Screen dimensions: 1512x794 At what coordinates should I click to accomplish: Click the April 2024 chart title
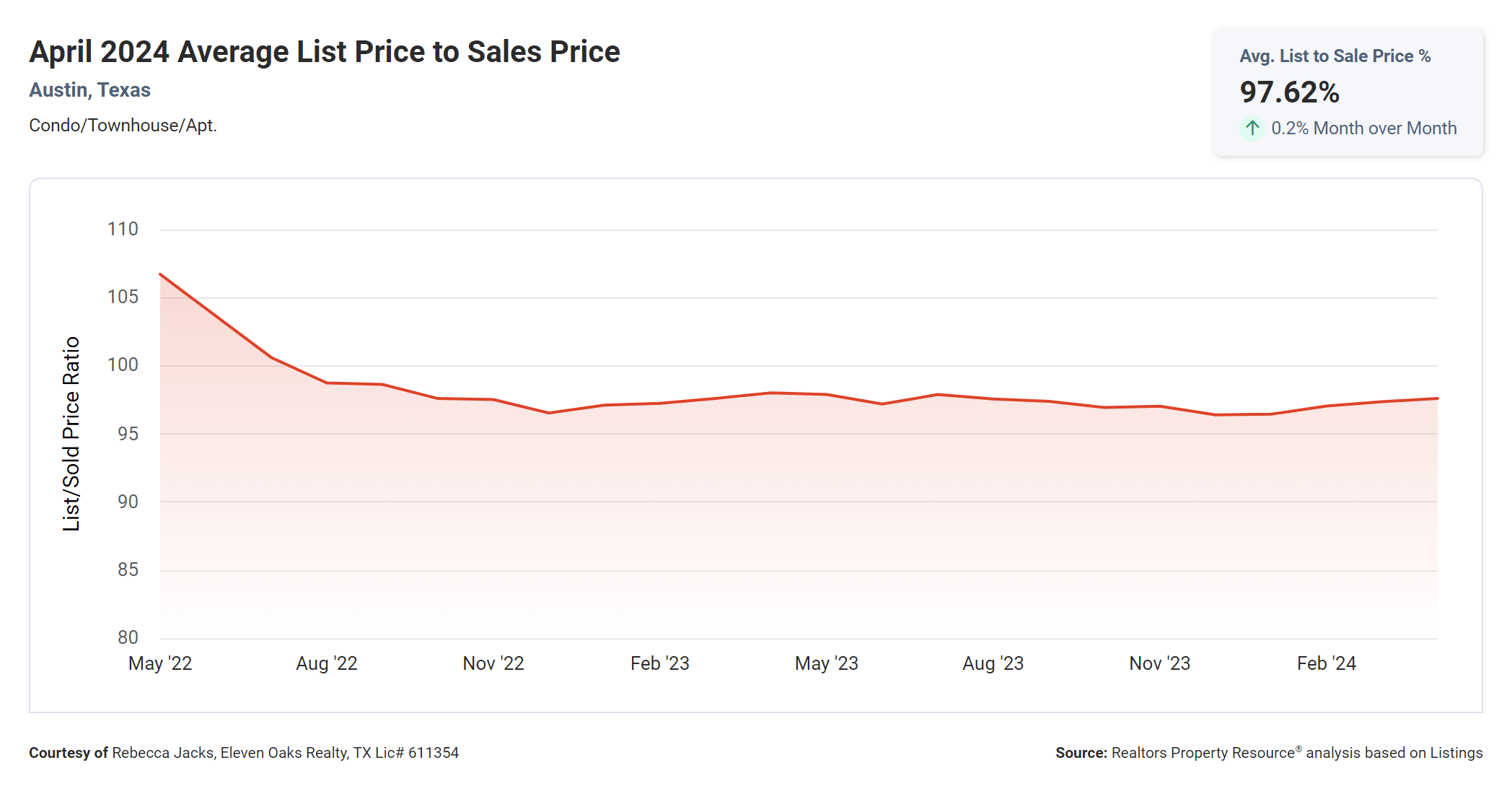pyautogui.click(x=325, y=52)
